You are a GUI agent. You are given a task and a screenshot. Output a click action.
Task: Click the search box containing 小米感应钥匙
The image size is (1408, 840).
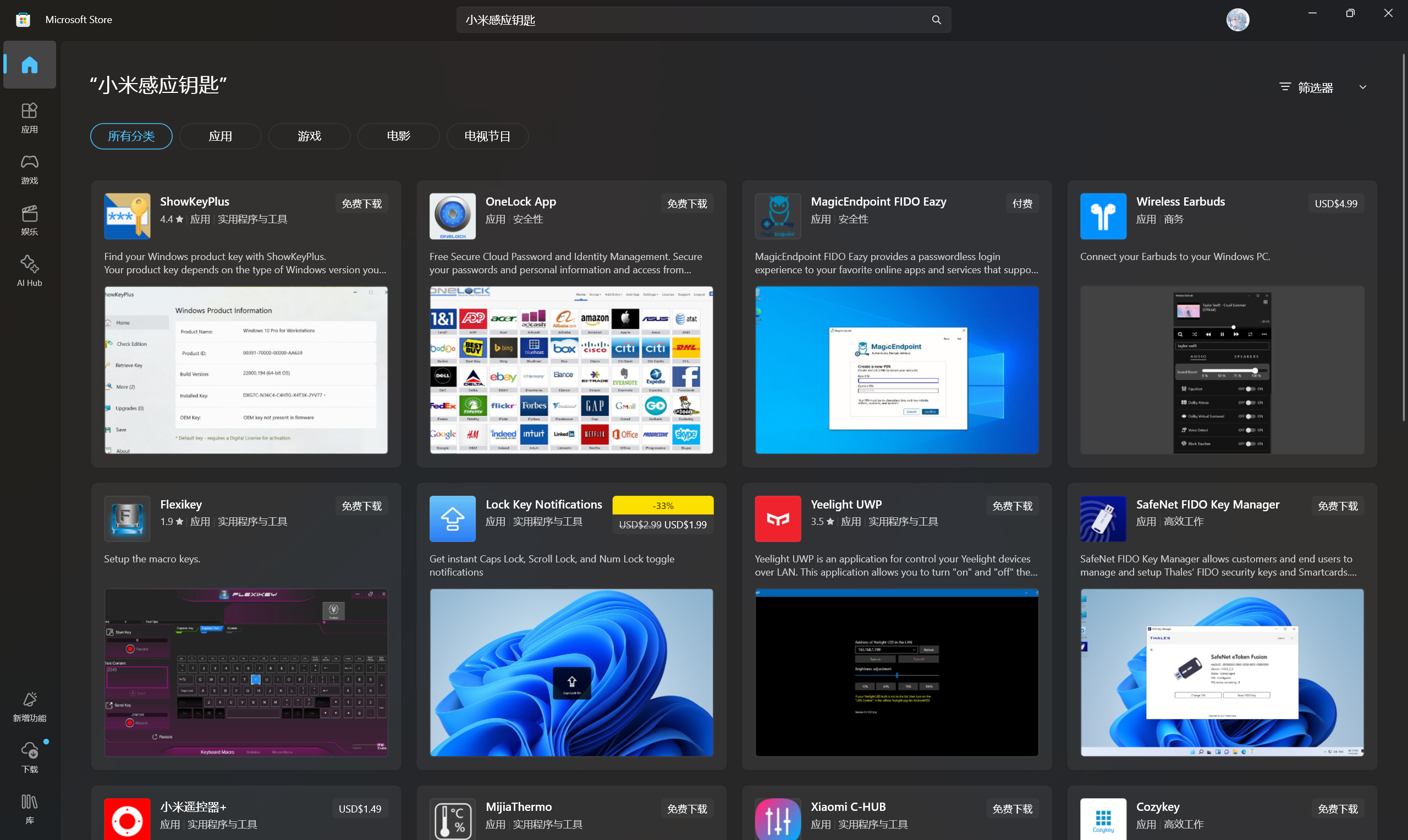[703, 20]
